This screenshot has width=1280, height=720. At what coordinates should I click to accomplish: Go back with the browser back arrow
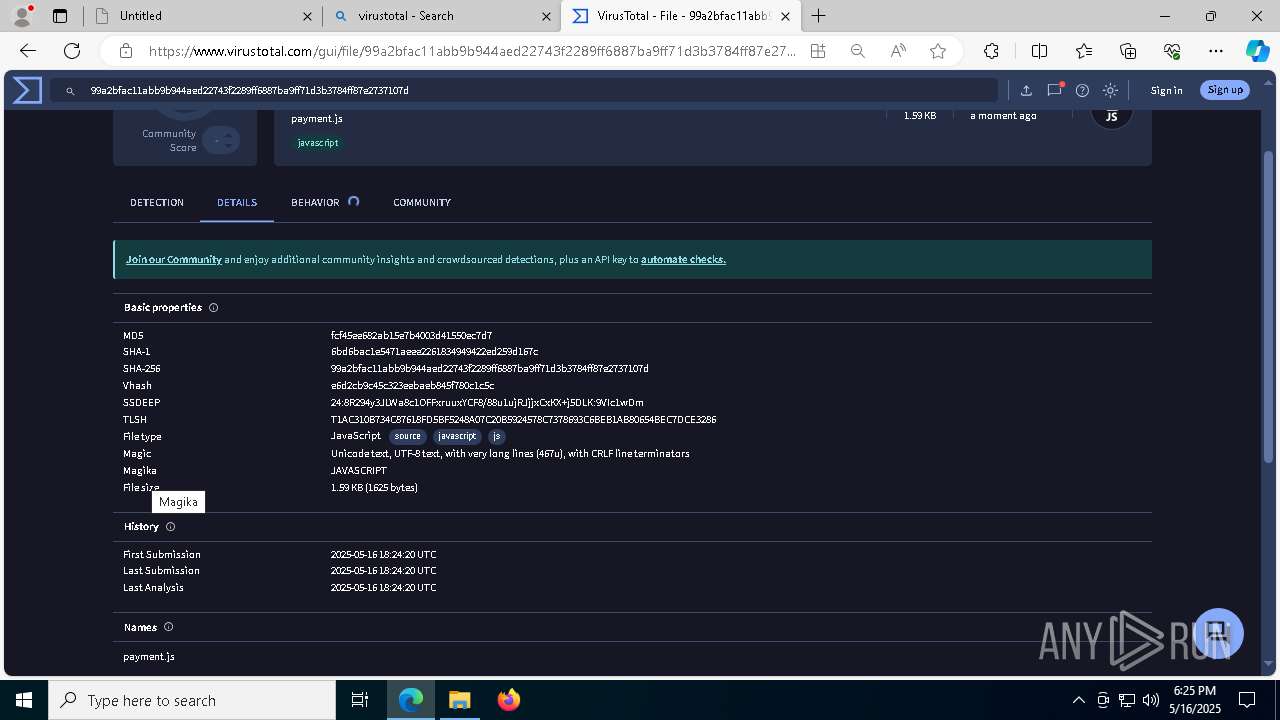28,51
